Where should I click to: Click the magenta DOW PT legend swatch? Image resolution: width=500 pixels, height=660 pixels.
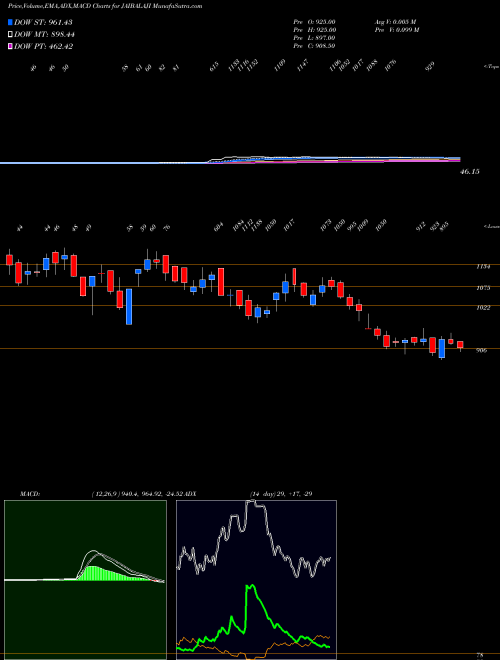pos(10,46)
